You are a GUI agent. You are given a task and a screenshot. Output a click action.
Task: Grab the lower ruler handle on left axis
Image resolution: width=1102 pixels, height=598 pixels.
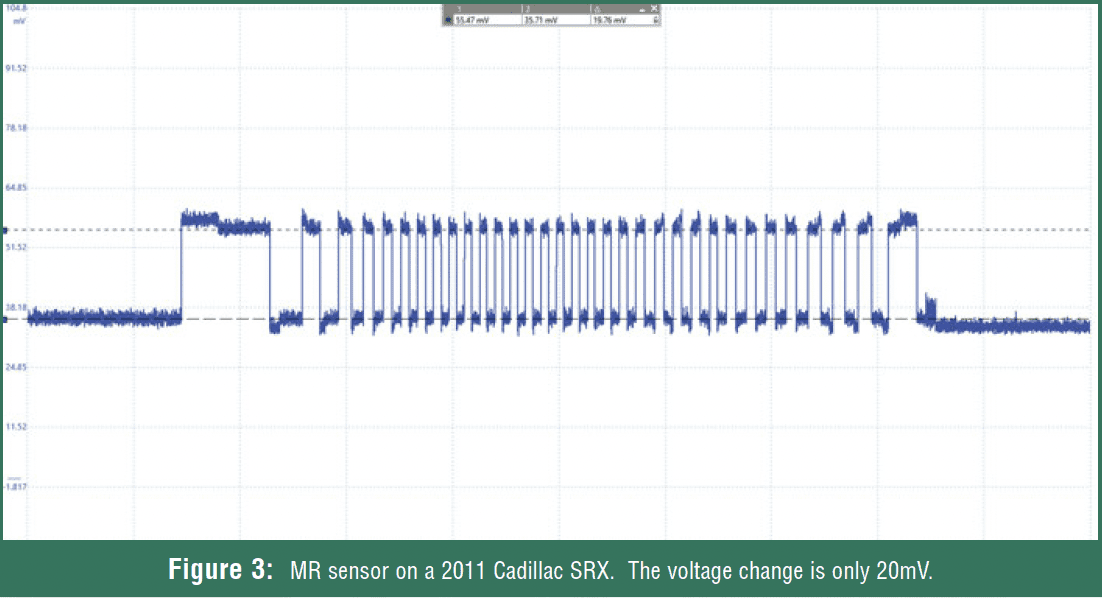(4, 319)
